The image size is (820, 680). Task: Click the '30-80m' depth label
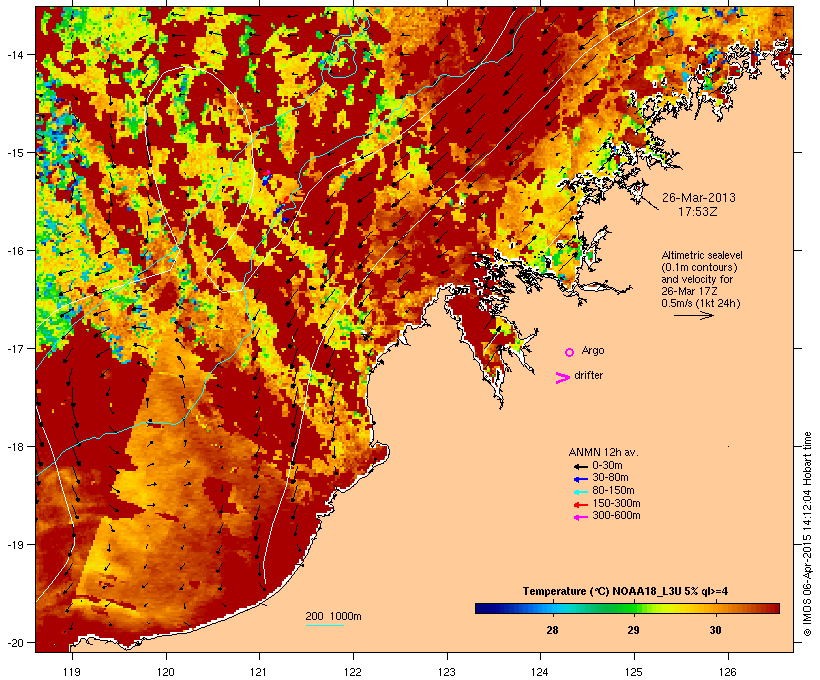[x=610, y=478]
